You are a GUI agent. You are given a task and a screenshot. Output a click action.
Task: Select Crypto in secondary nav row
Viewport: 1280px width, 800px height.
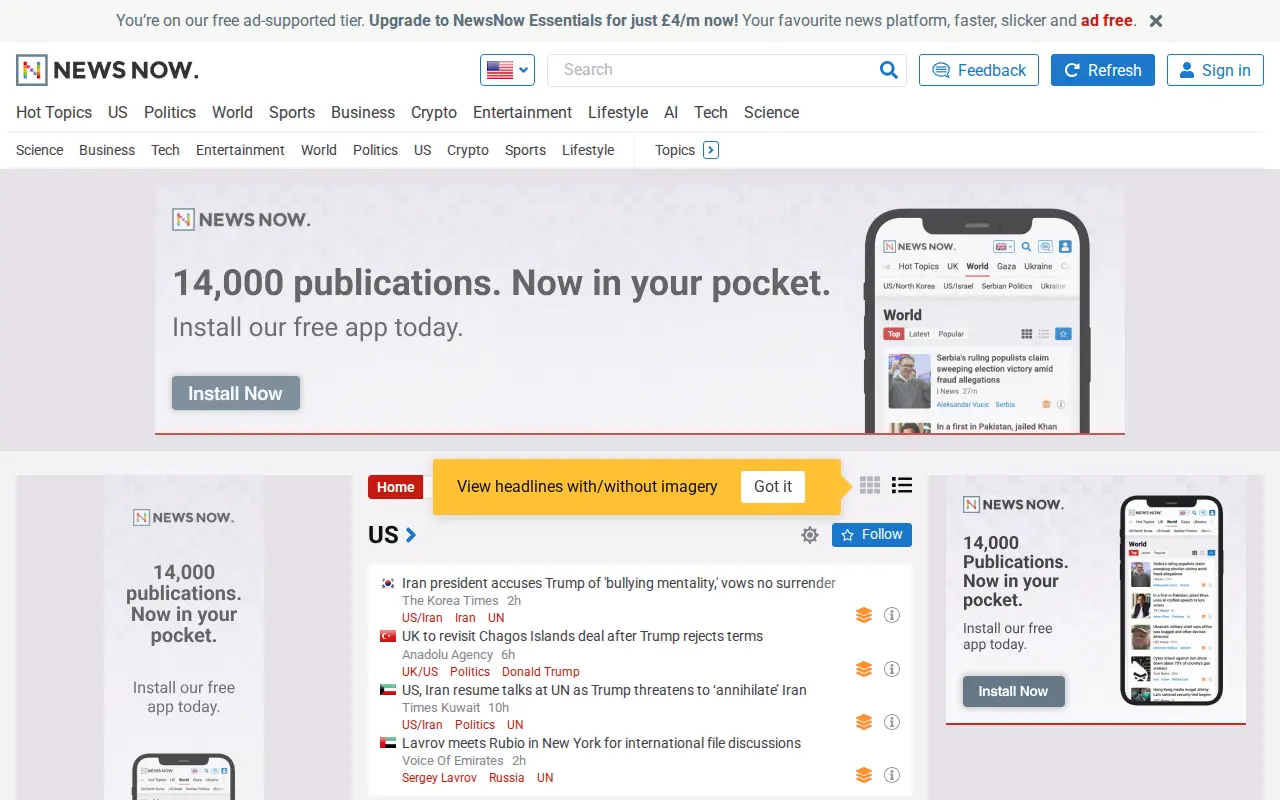point(468,150)
